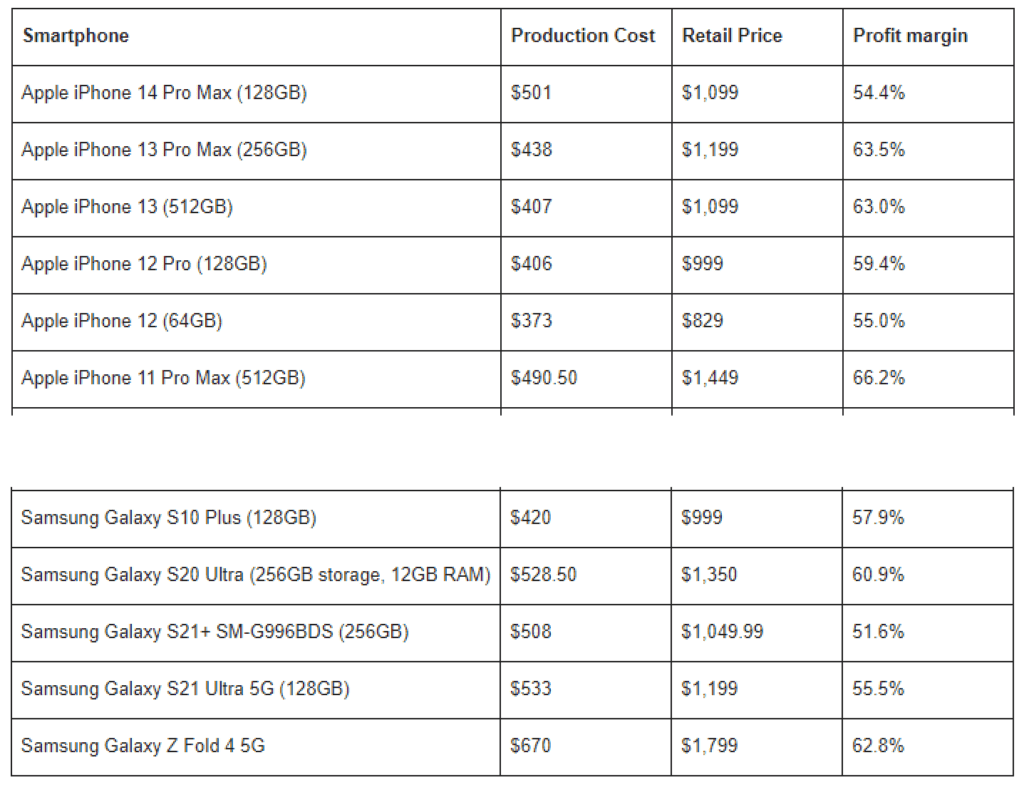Select the $670 production cost cell

(531, 746)
